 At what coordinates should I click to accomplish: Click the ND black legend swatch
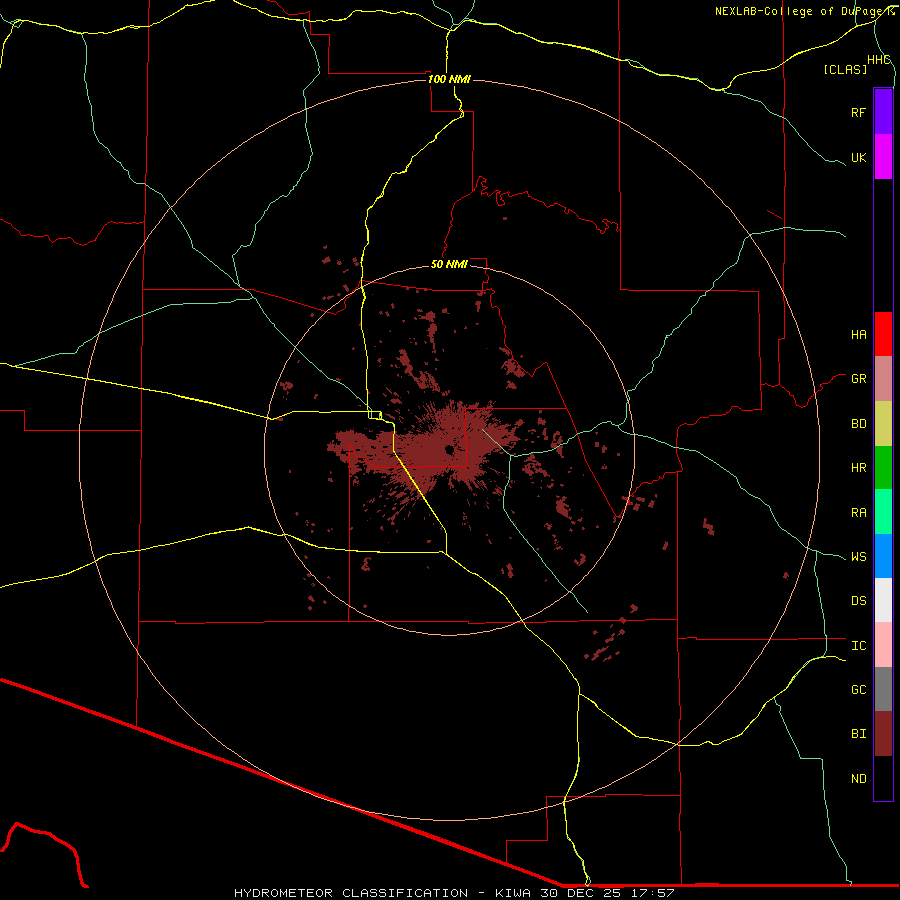click(x=883, y=778)
